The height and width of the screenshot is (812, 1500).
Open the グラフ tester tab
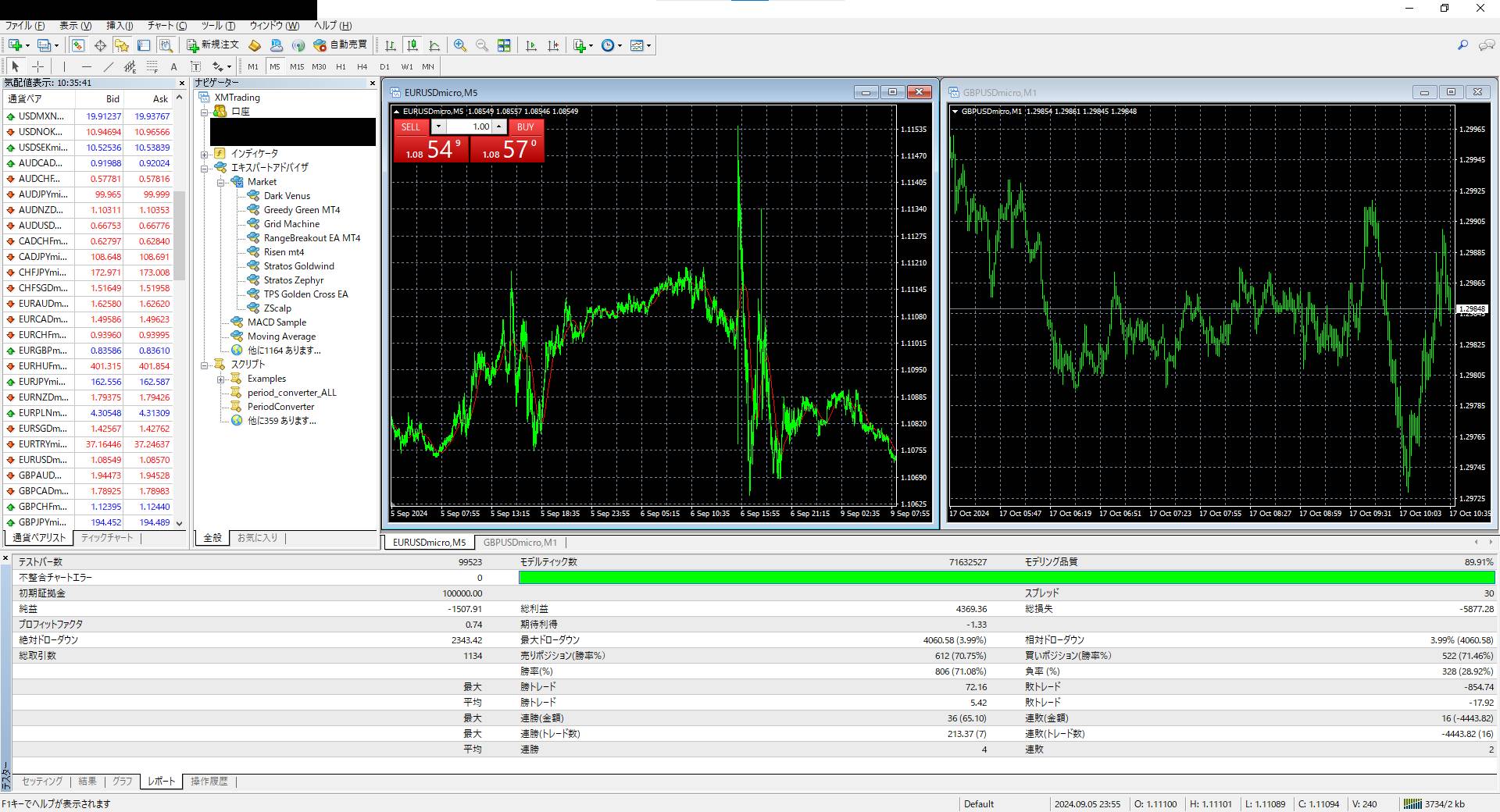tap(123, 782)
